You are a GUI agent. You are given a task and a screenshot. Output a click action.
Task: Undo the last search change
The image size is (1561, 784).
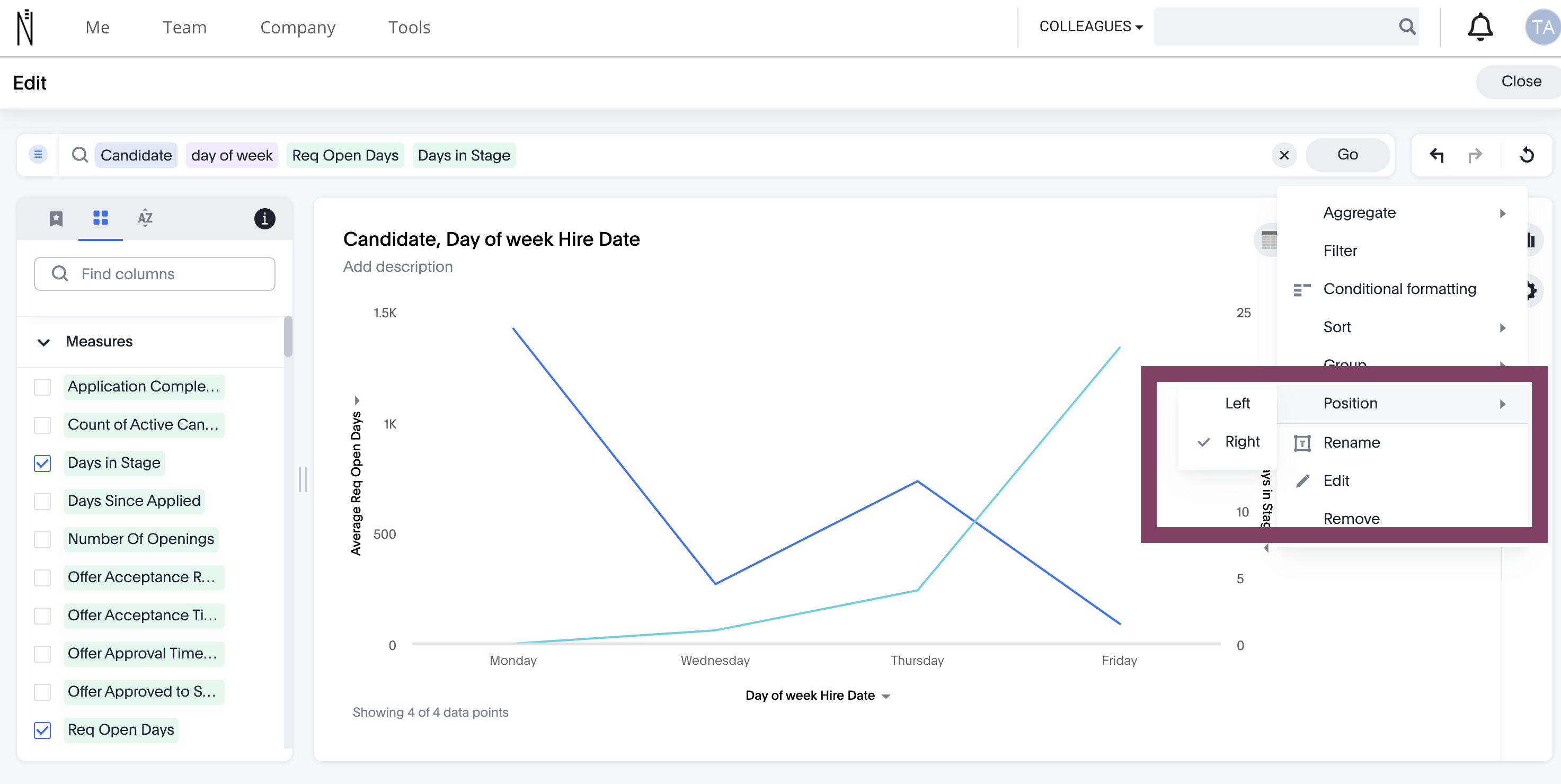pos(1436,155)
